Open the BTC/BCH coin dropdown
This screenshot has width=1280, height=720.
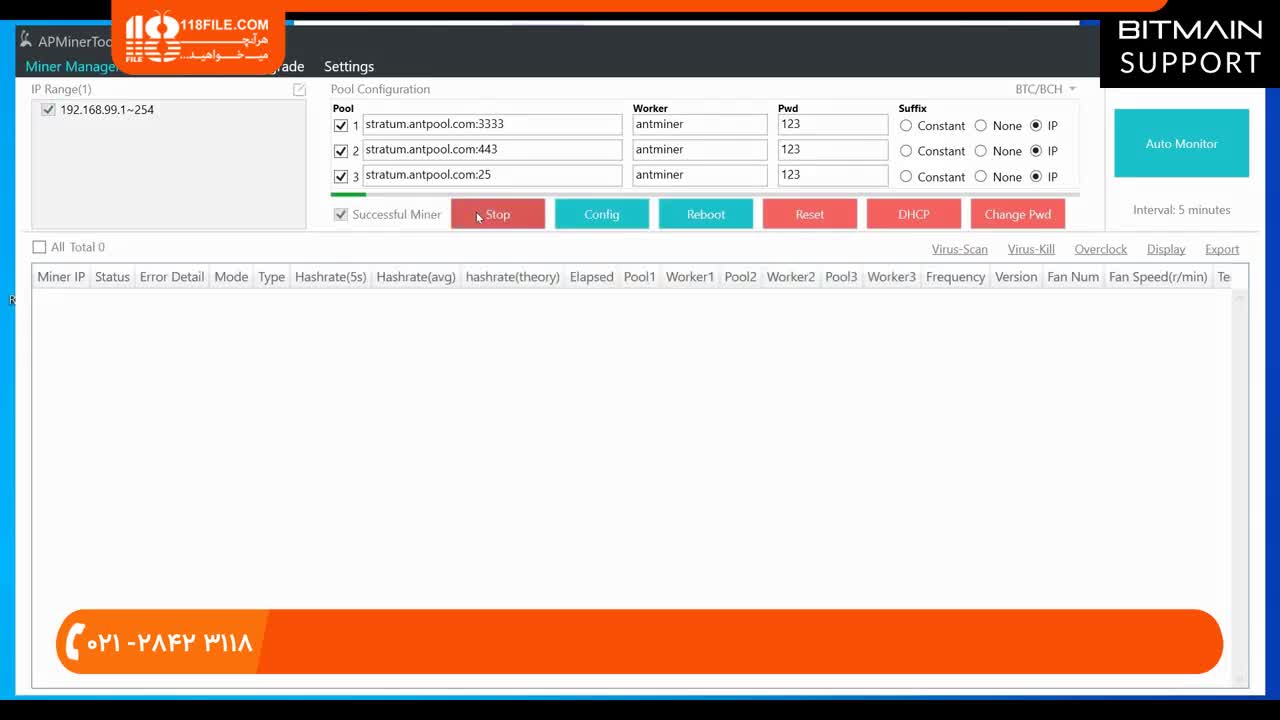pyautogui.click(x=1046, y=89)
